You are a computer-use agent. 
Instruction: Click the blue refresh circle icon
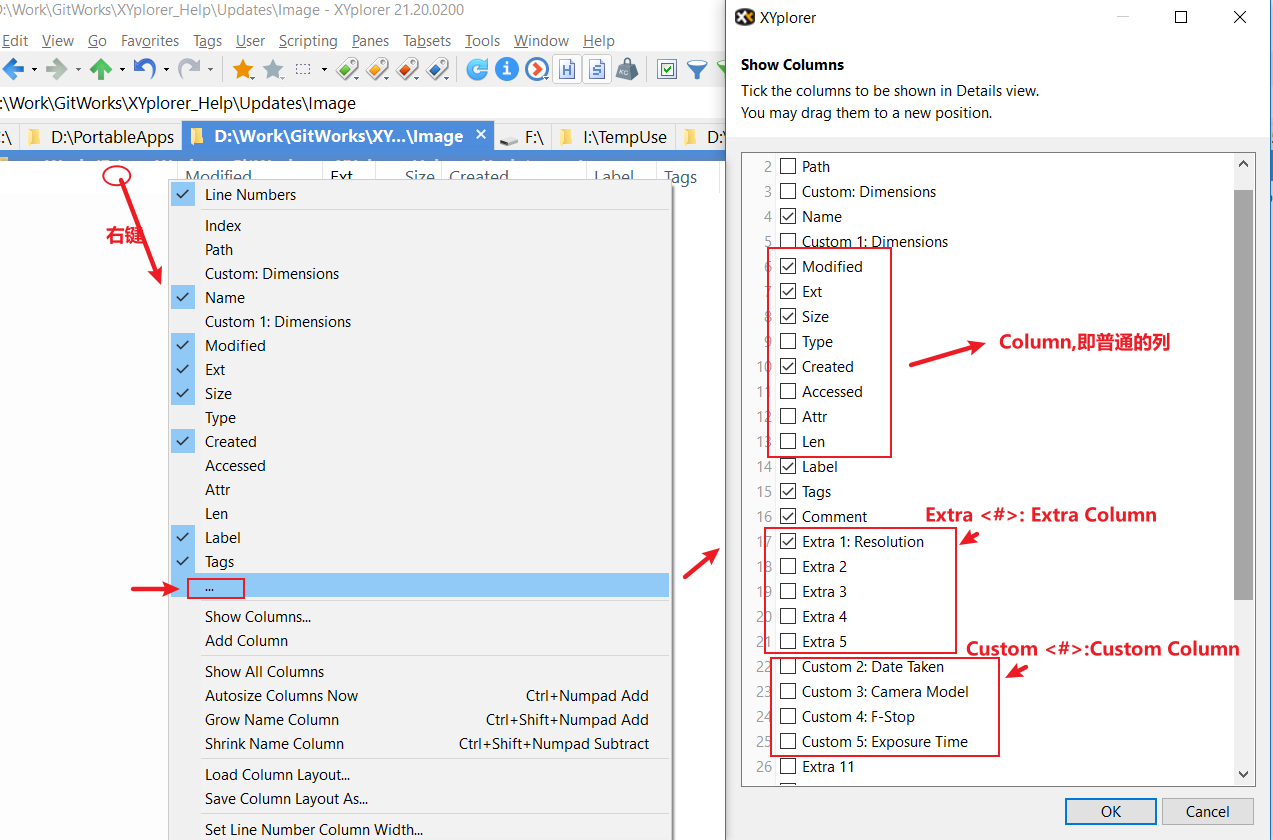(x=478, y=69)
